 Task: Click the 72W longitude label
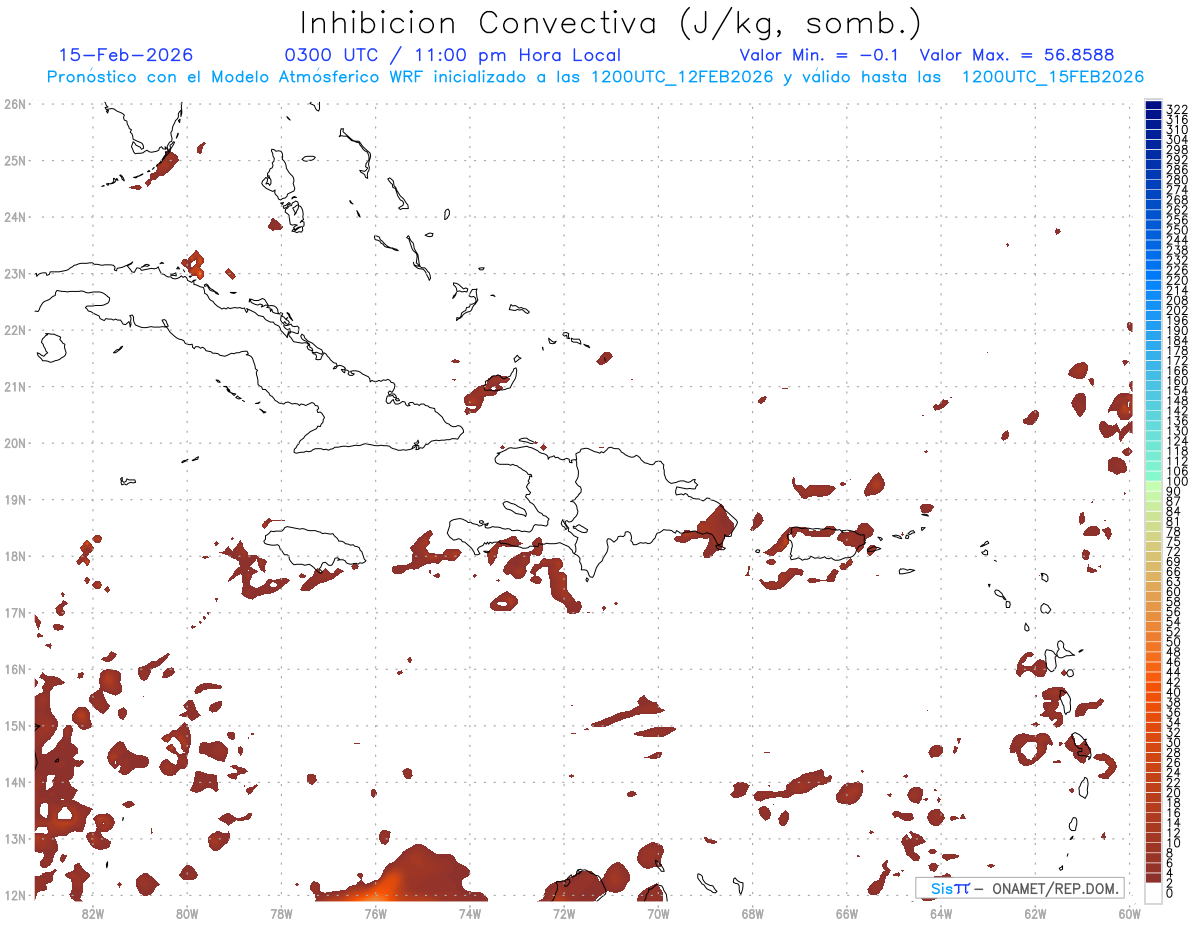[x=564, y=913]
